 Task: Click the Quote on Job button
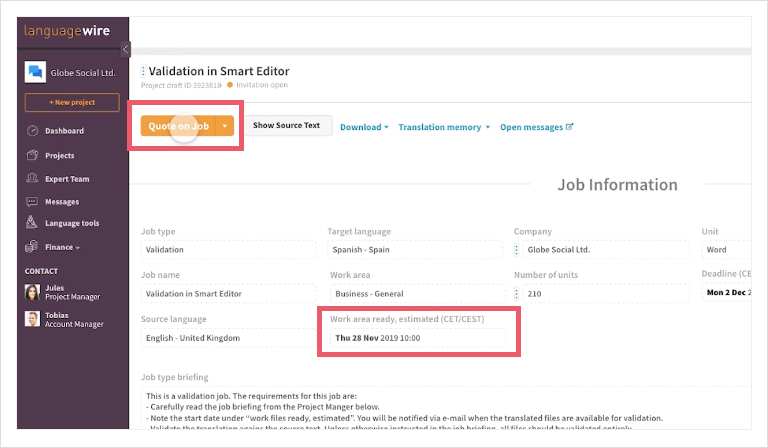point(178,126)
